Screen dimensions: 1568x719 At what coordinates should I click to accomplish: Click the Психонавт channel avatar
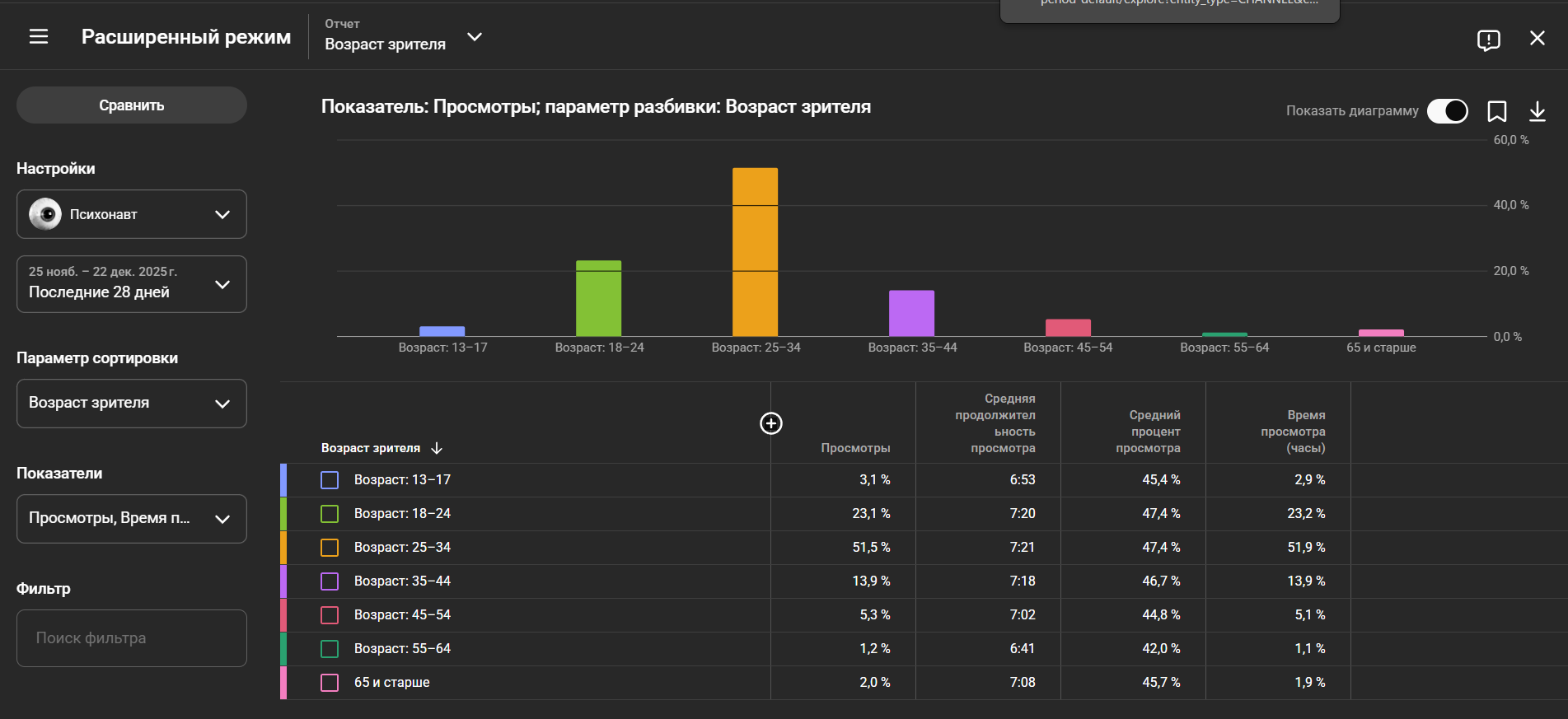[45, 214]
